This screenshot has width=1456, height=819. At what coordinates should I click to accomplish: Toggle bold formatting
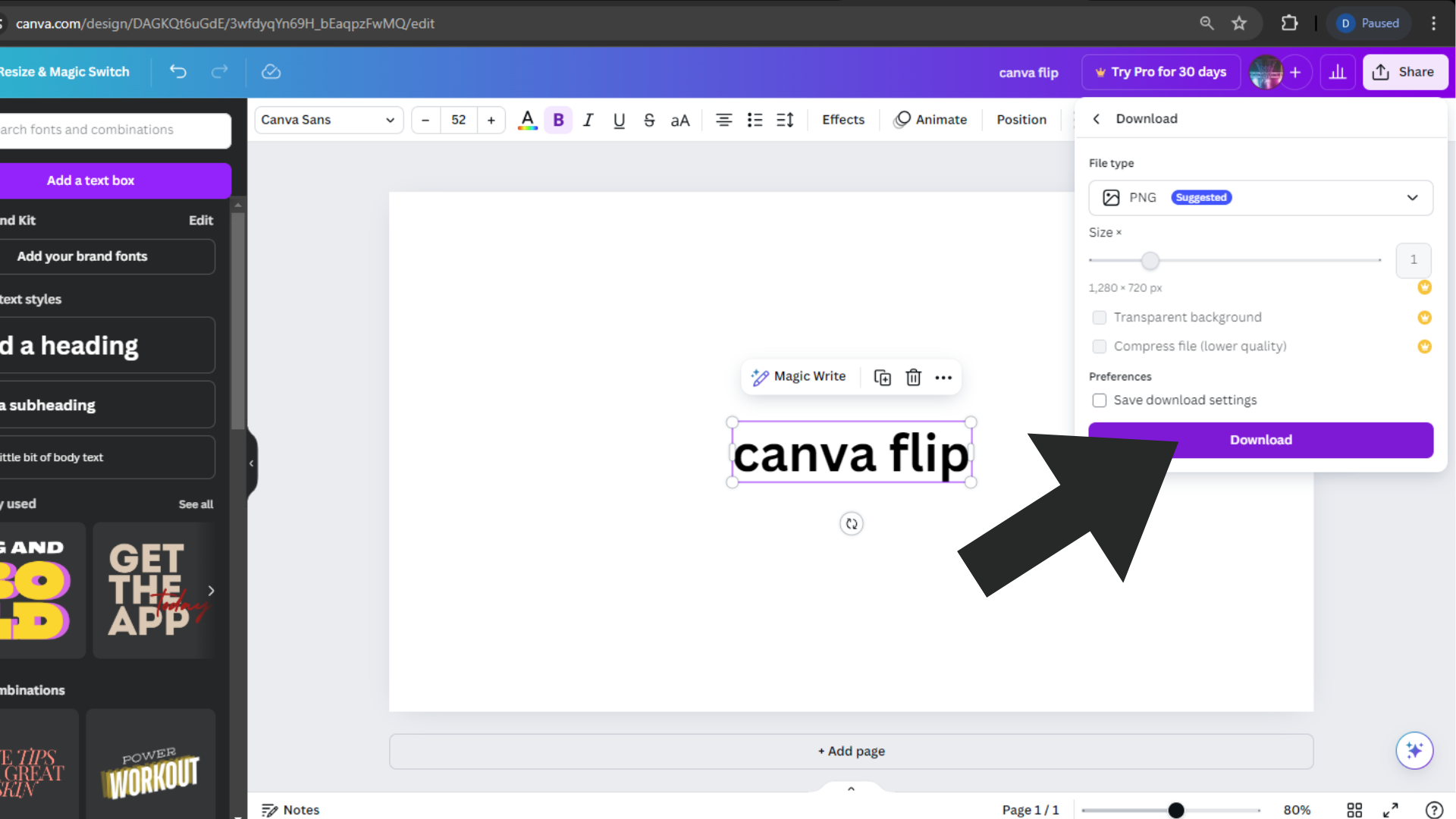[x=558, y=120]
